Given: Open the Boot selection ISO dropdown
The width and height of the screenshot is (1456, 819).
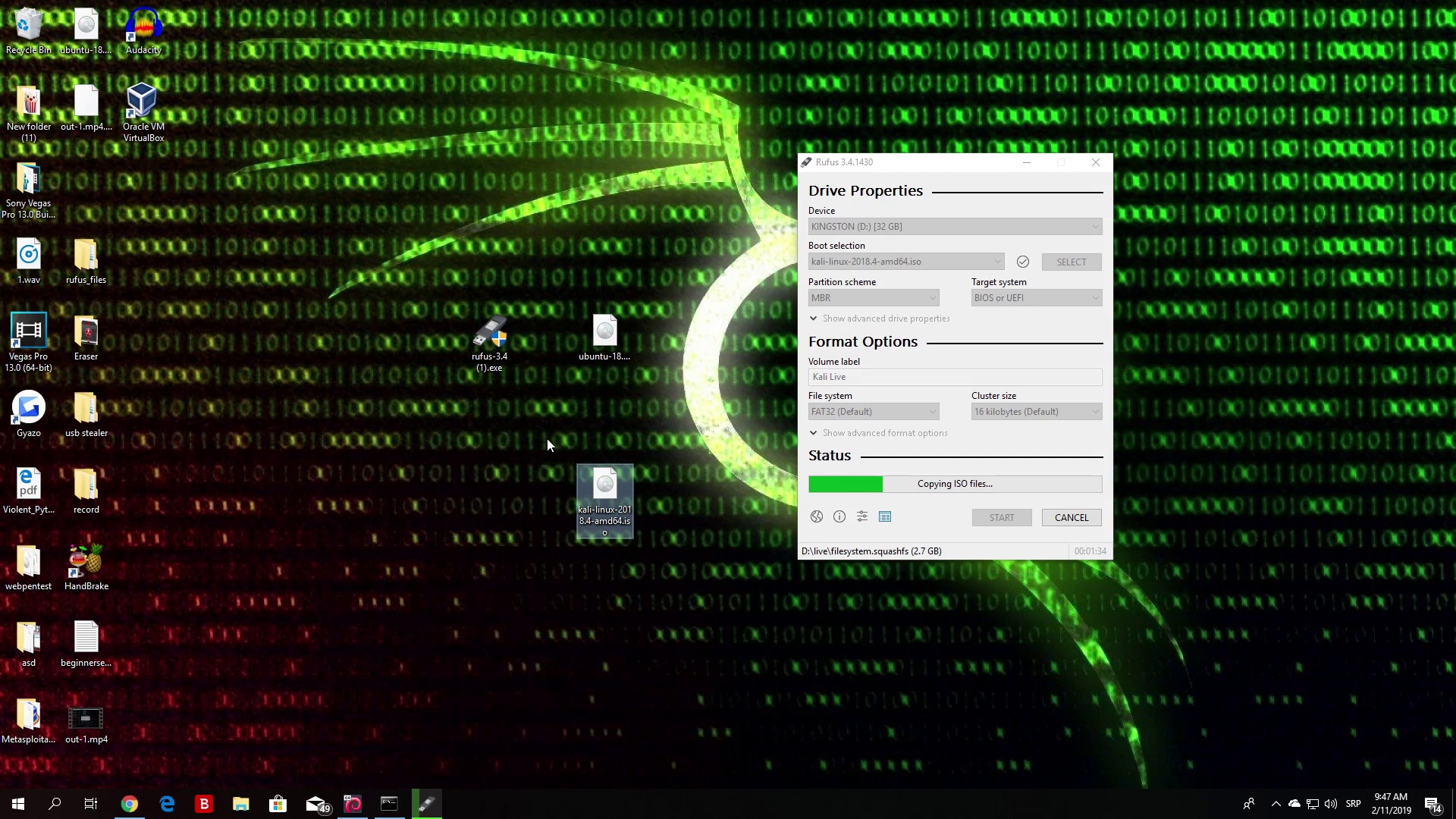Looking at the screenshot, I should tap(906, 262).
